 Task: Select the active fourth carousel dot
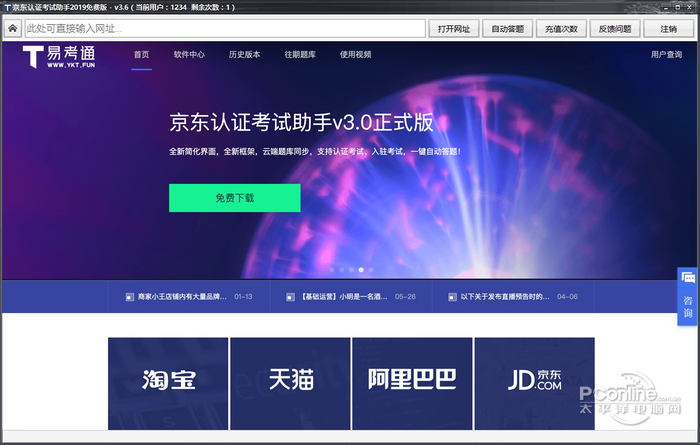point(361,270)
